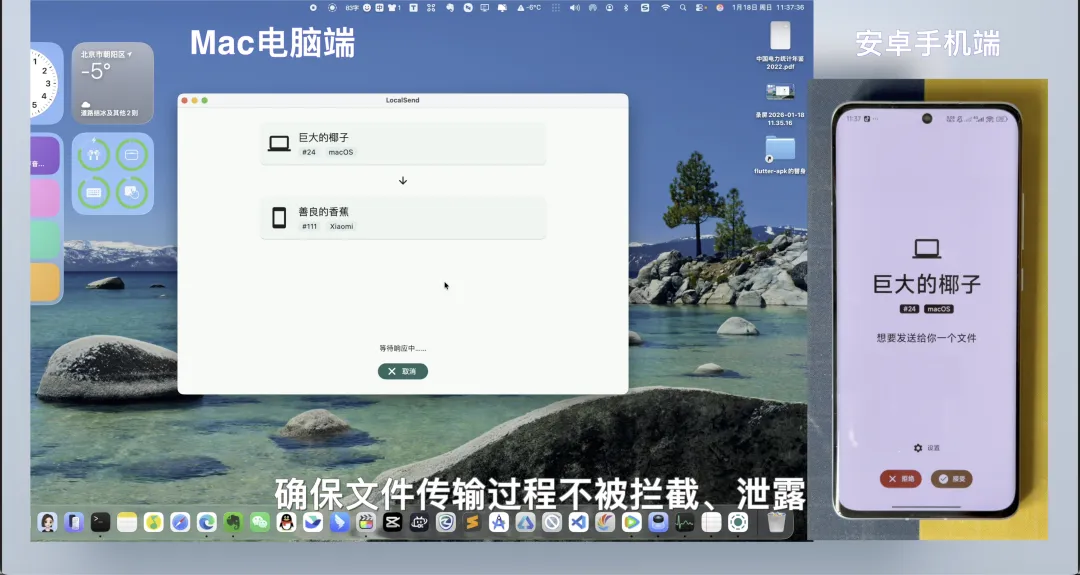Open CapCut in the Dock
Viewport: 1080px width, 575px height.
point(393,523)
